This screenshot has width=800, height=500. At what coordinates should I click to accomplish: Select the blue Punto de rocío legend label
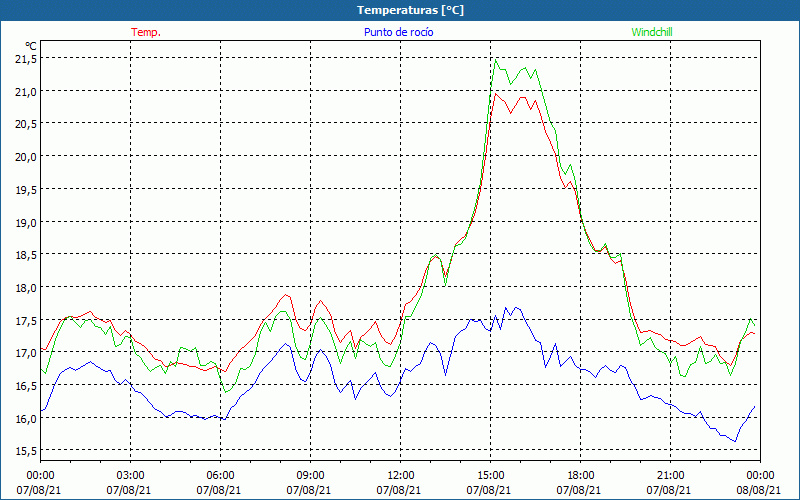click(398, 32)
